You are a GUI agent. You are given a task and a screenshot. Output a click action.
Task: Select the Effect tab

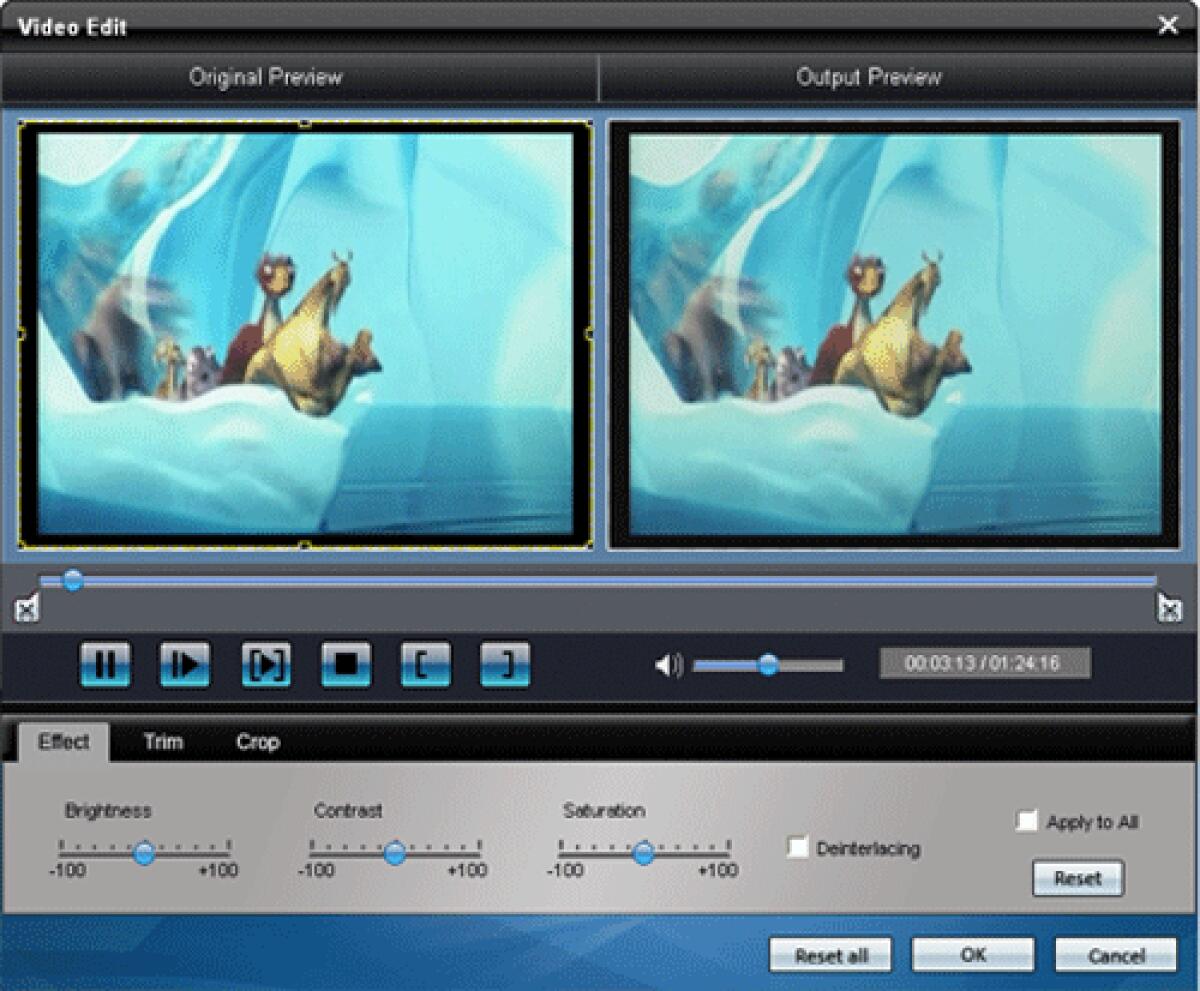pos(64,742)
